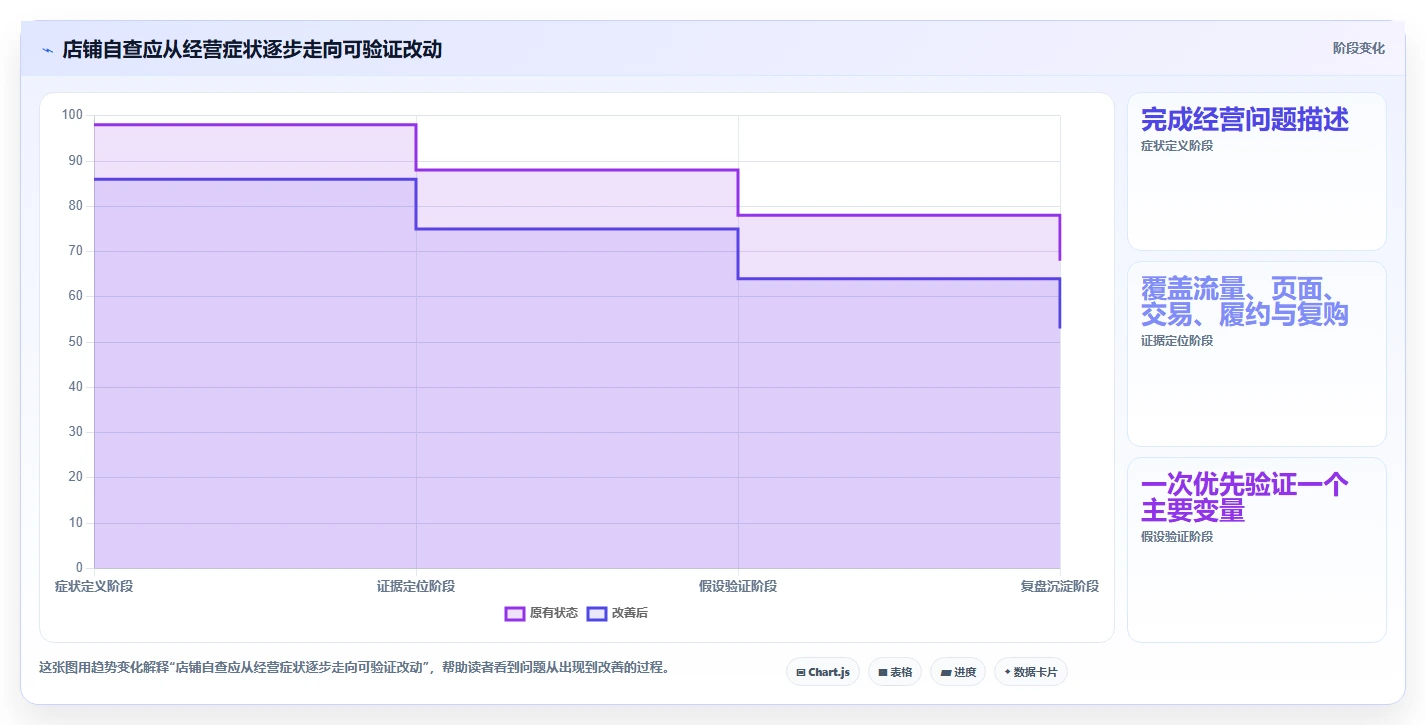Click the 数据卡片 chip icon
The height and width of the screenshot is (725, 1426).
[1007, 672]
